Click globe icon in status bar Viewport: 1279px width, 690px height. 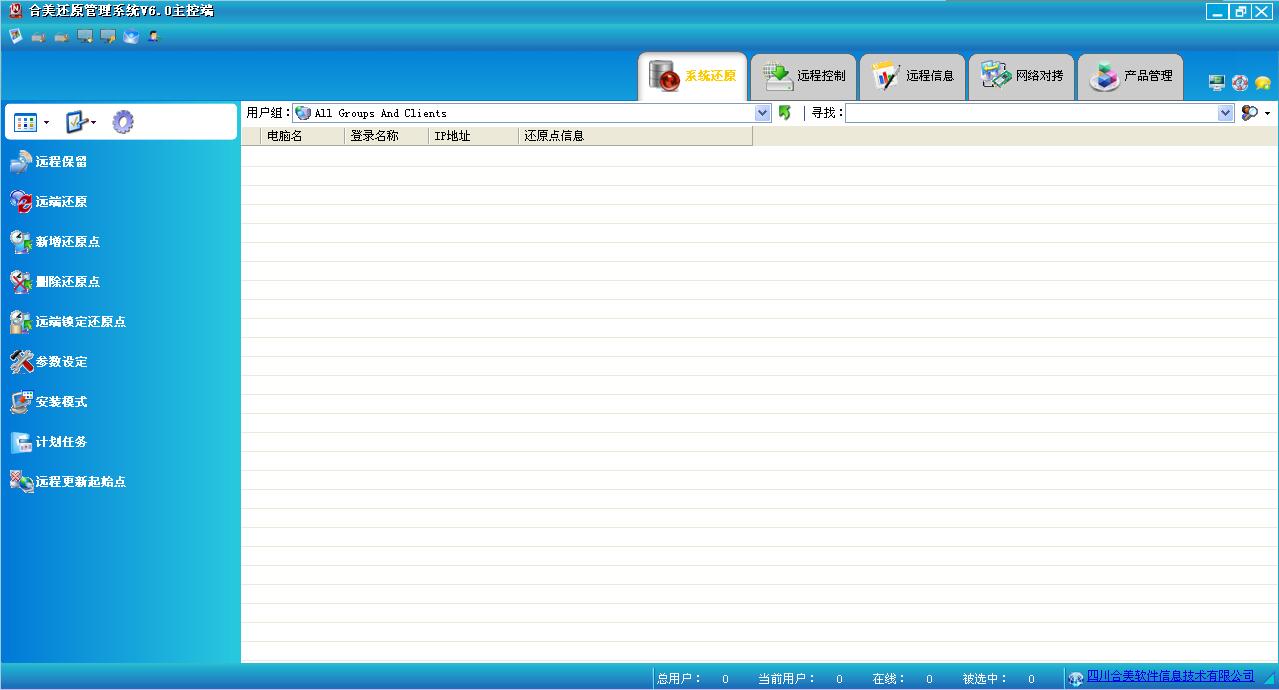coord(1076,679)
